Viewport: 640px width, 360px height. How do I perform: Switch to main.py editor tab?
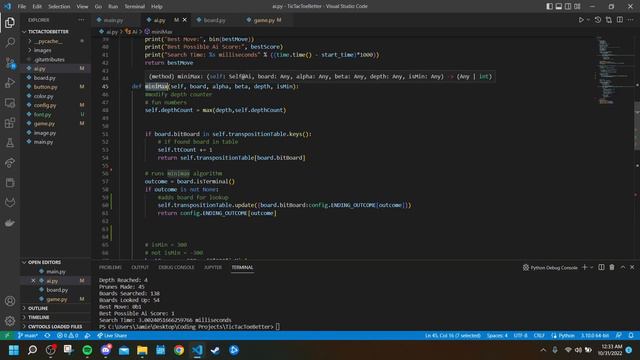113,20
